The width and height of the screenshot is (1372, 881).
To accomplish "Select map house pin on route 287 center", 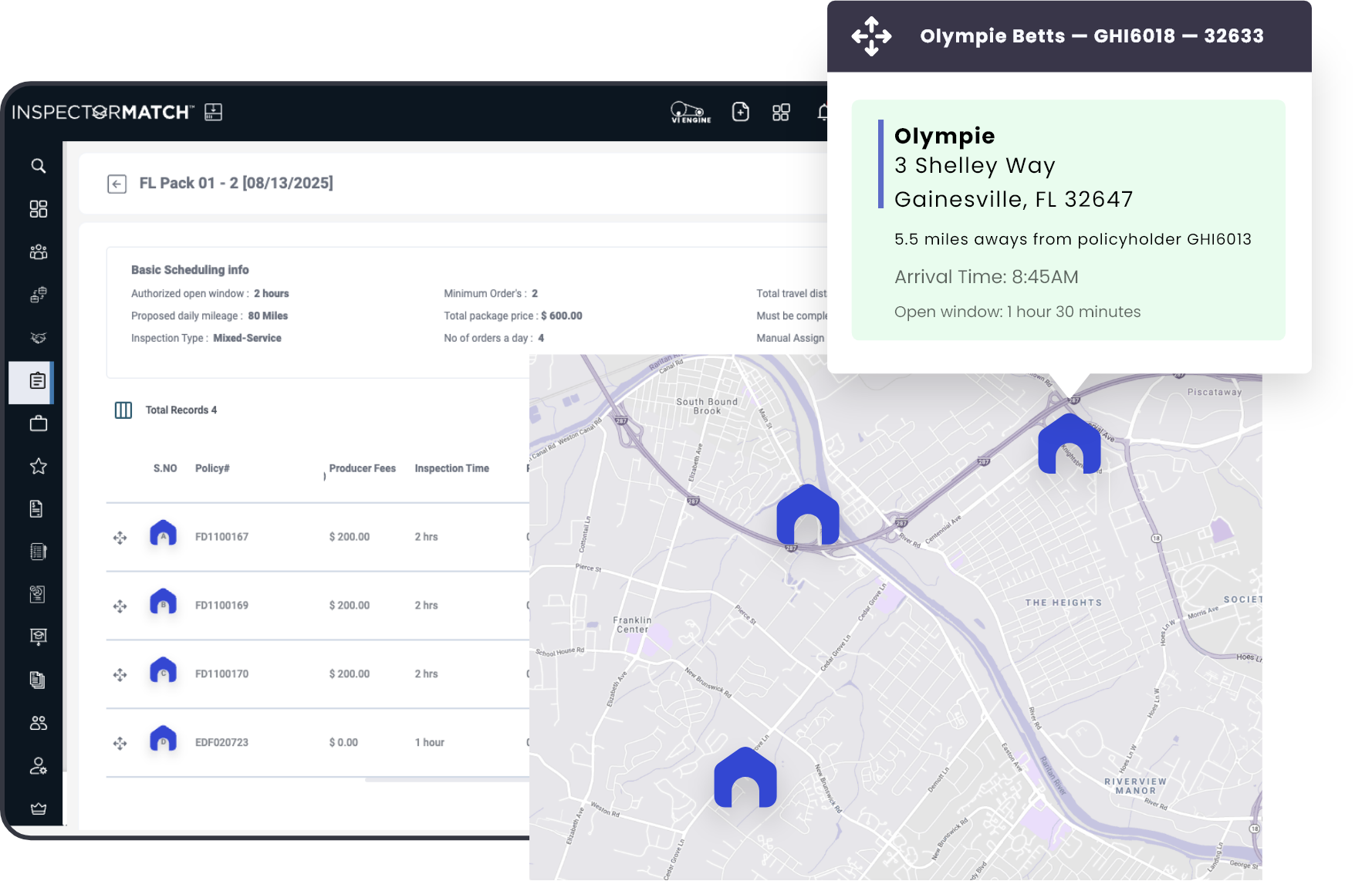I will [x=808, y=515].
